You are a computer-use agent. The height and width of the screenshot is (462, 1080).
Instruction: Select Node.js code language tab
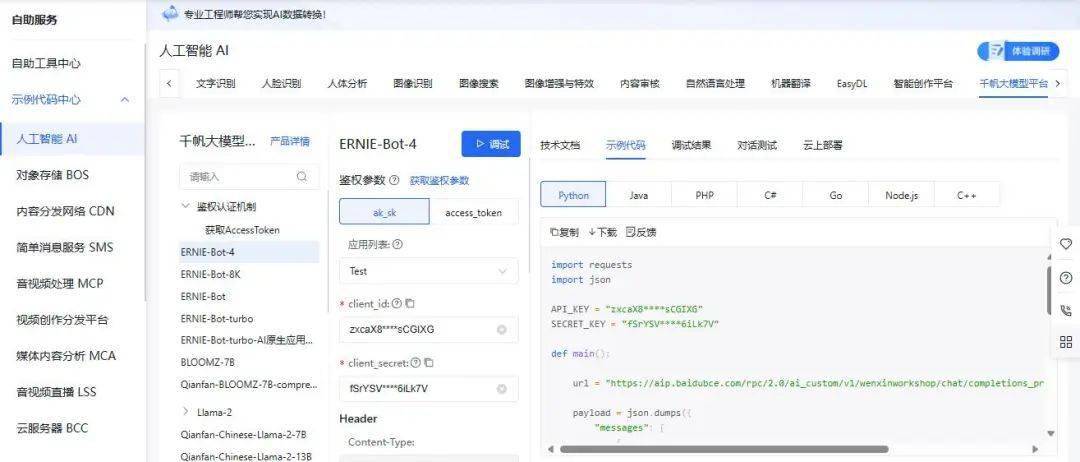902,195
